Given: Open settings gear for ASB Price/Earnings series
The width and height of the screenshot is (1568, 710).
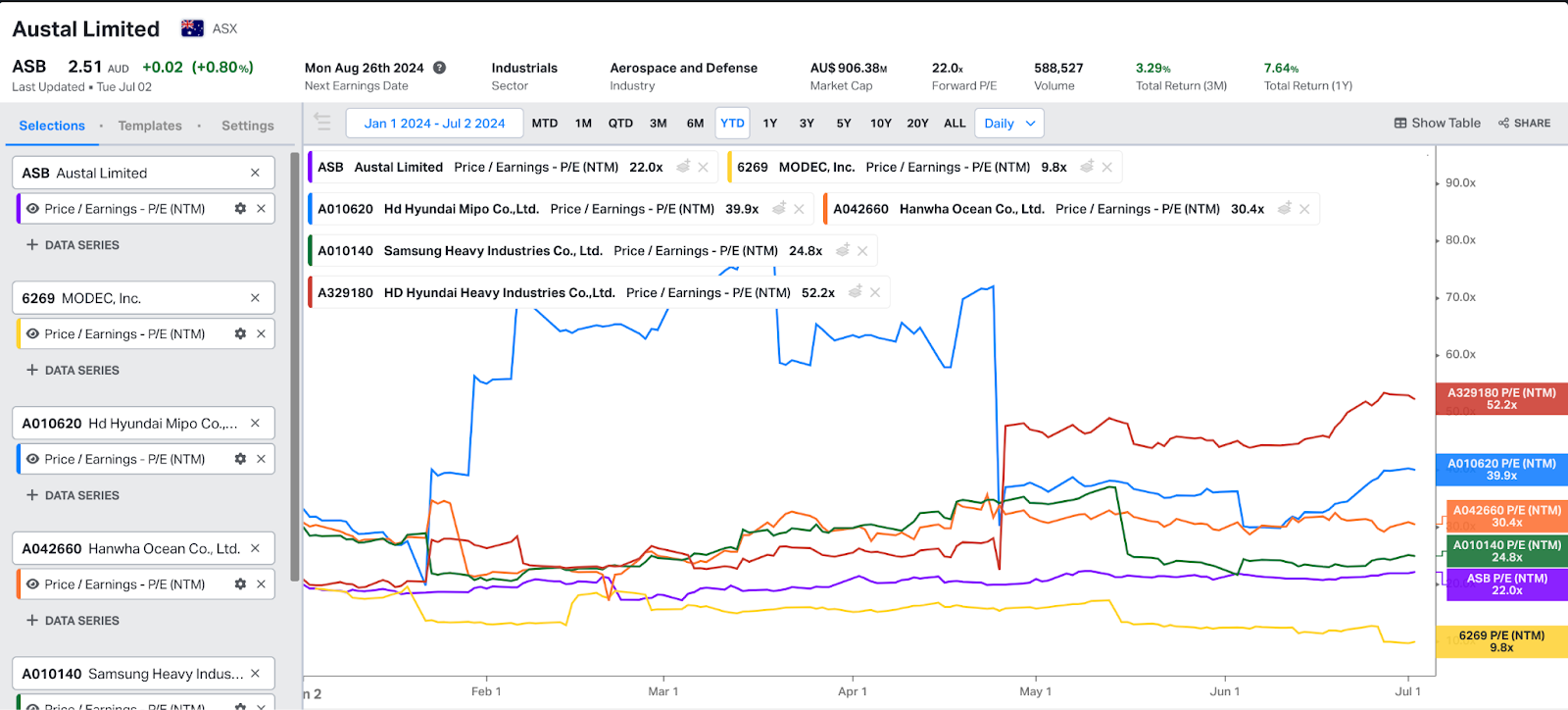Looking at the screenshot, I should [x=240, y=209].
